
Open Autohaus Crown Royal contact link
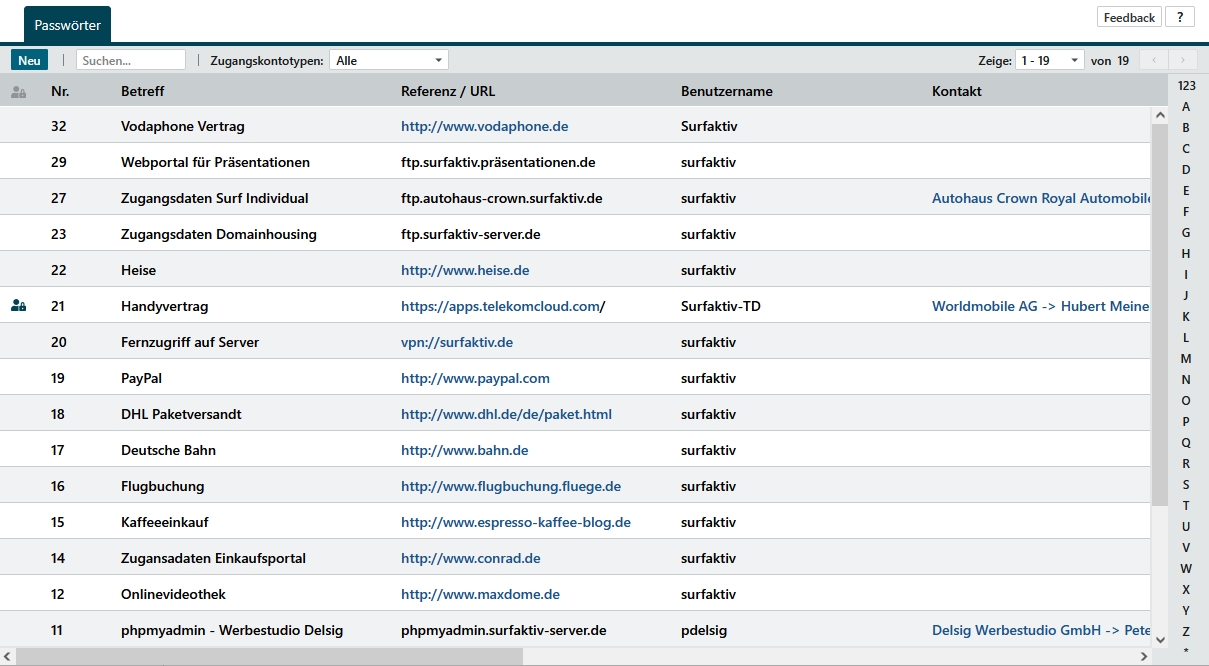click(x=1041, y=198)
